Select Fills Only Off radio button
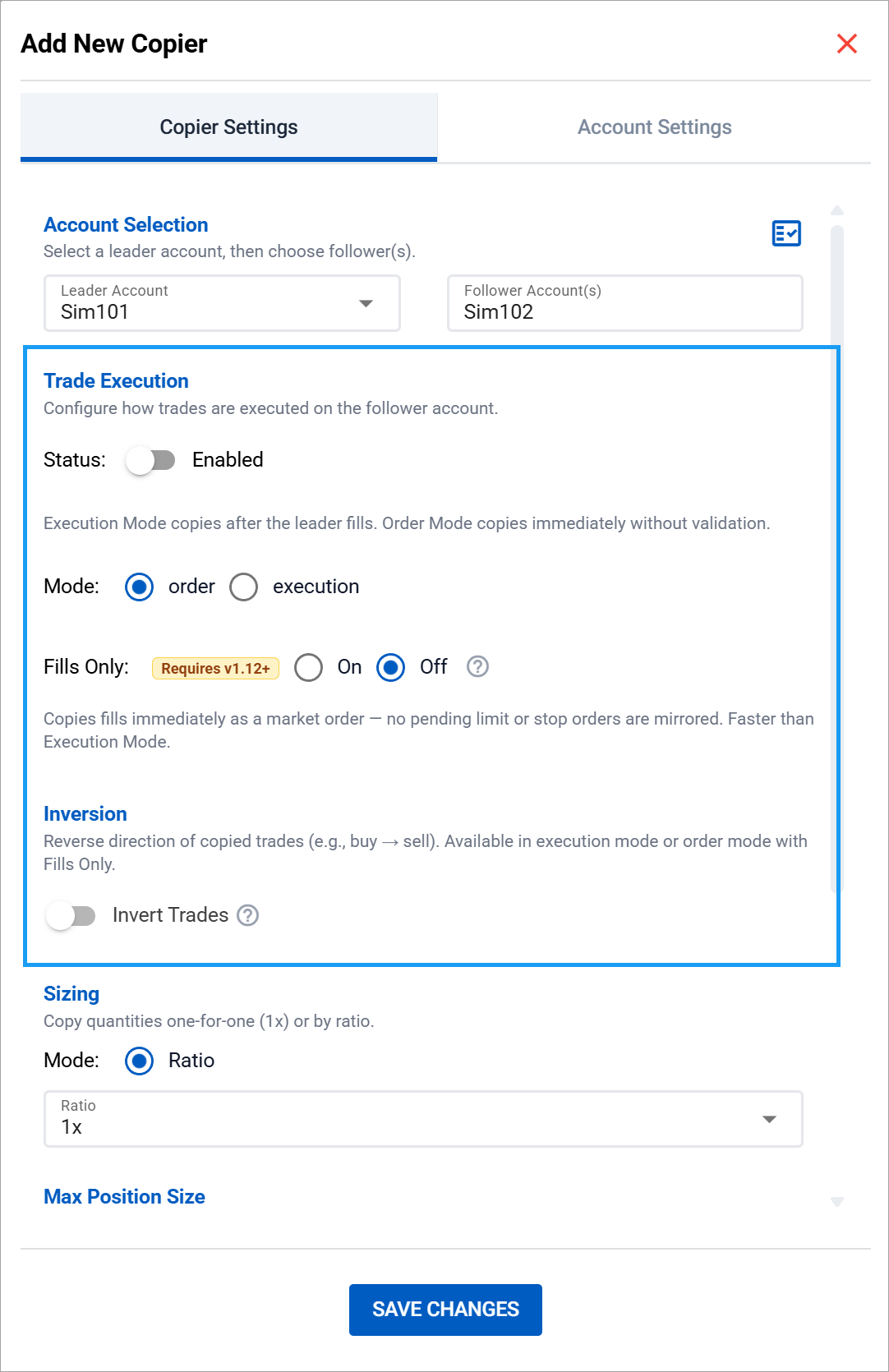Screen dimensions: 889x1372 pyautogui.click(x=391, y=667)
